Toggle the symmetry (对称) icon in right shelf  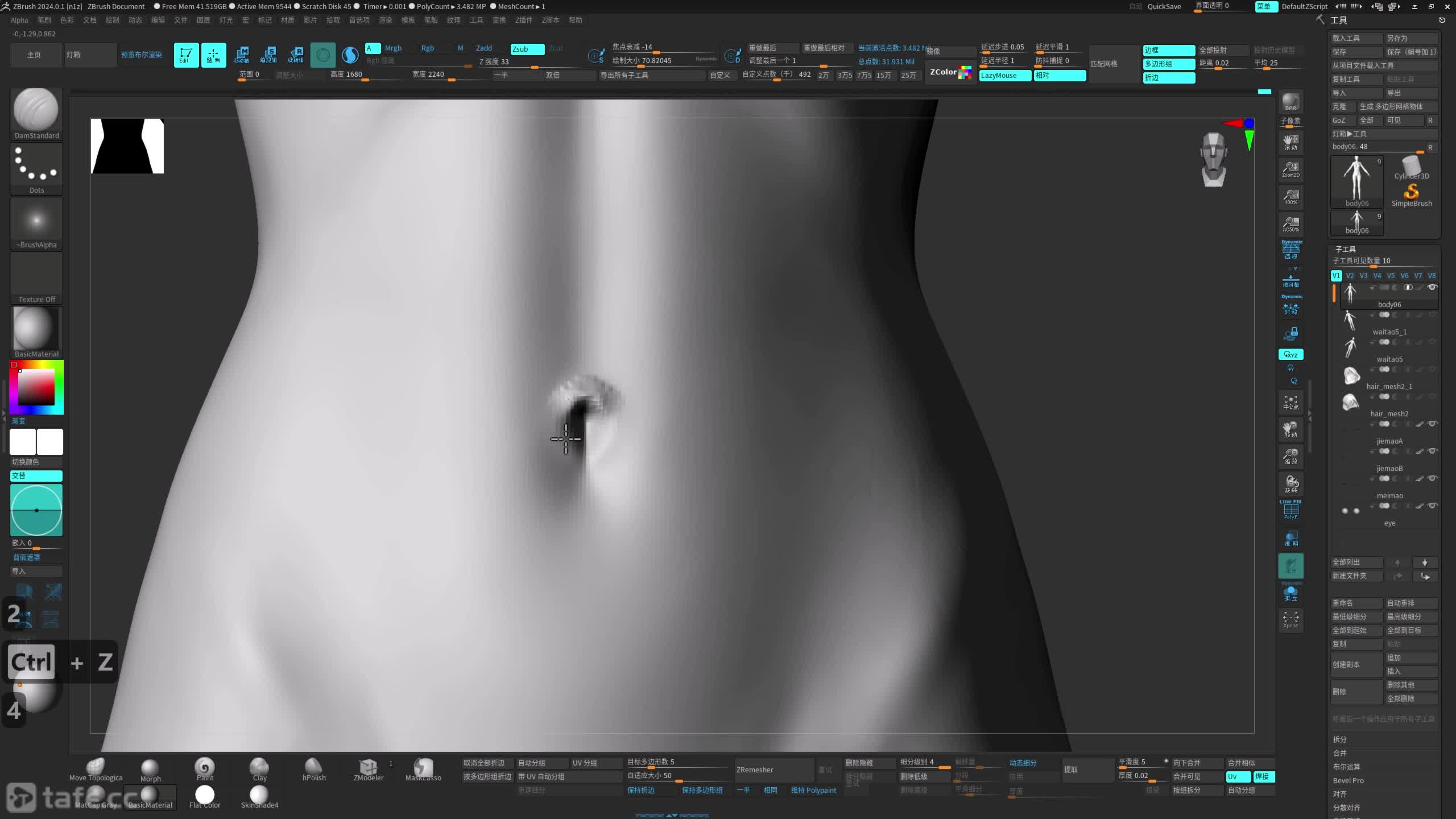(x=1290, y=306)
